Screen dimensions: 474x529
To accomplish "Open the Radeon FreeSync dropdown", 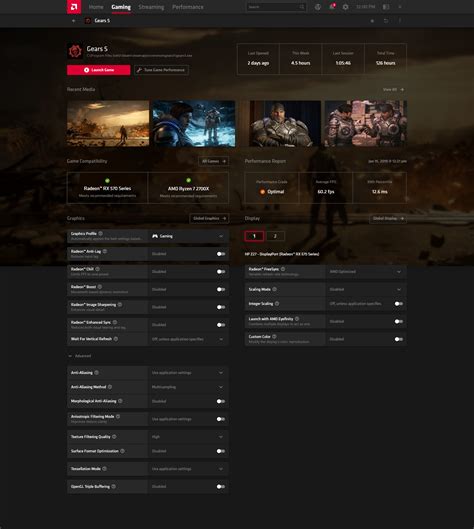I will [366, 272].
